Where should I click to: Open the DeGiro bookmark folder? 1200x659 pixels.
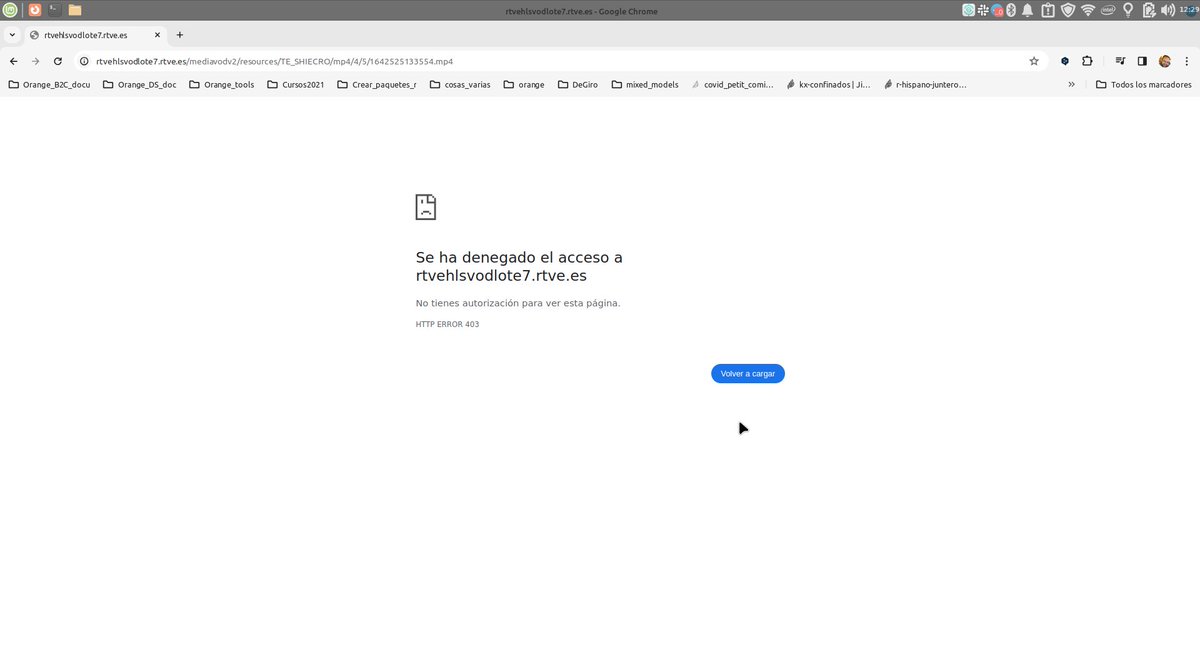click(x=578, y=85)
